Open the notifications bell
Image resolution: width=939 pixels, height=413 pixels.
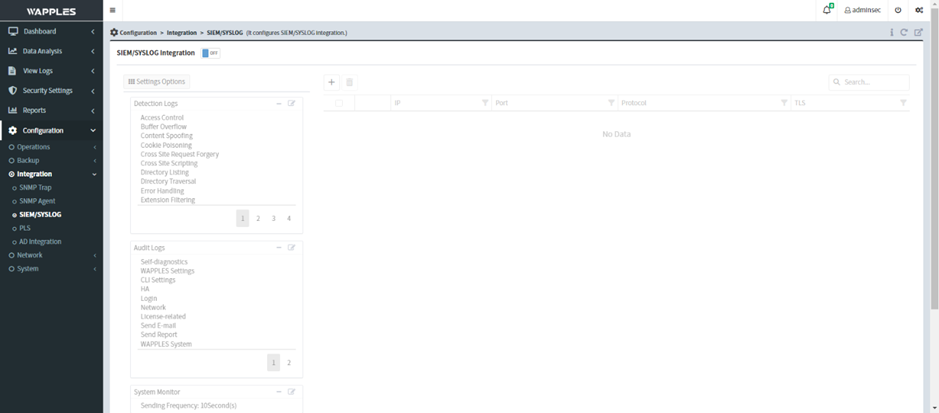[827, 10]
